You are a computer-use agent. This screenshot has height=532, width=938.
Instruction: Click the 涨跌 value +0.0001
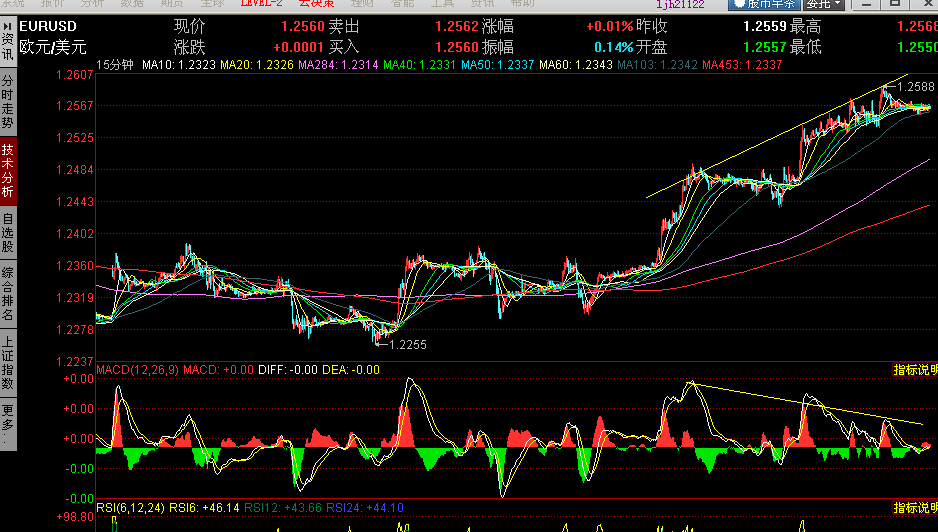(x=298, y=47)
